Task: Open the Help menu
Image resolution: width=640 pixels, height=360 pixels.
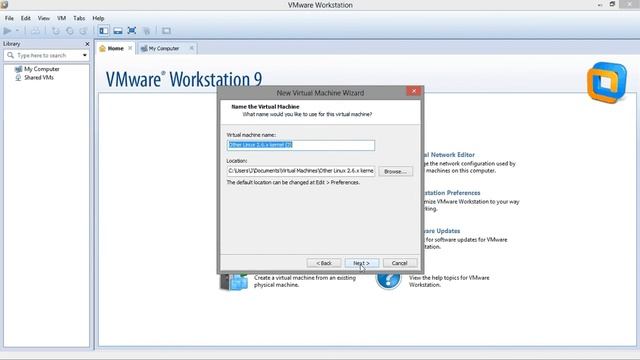Action: tap(98, 18)
